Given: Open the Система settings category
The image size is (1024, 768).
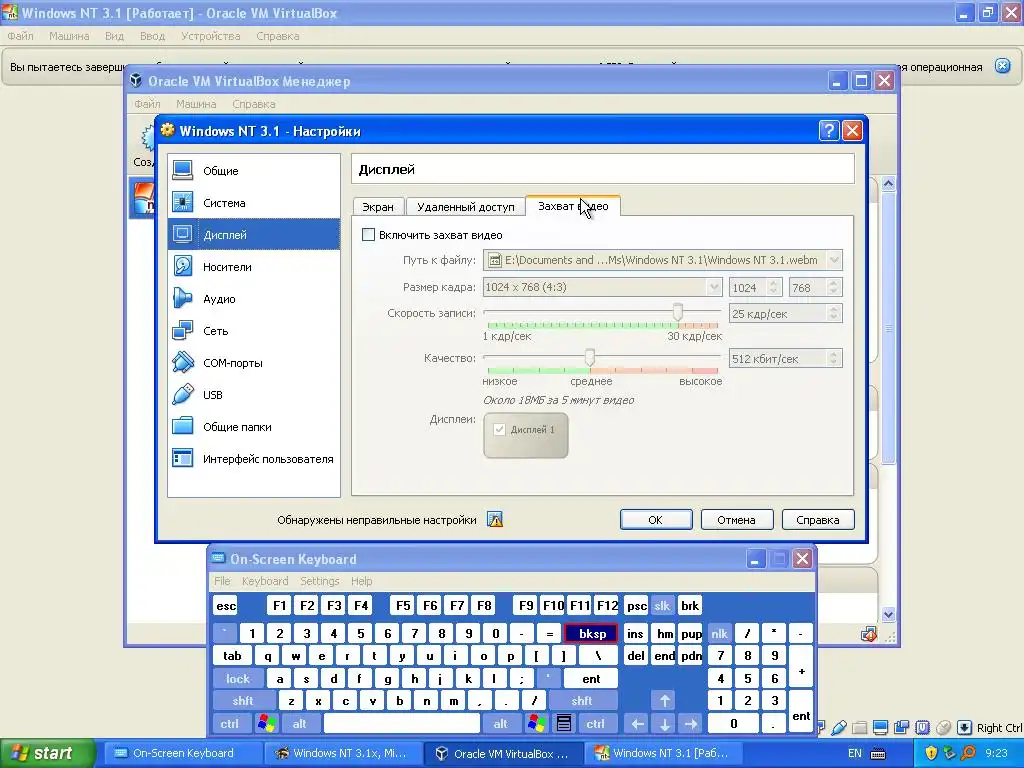Looking at the screenshot, I should tap(253, 202).
